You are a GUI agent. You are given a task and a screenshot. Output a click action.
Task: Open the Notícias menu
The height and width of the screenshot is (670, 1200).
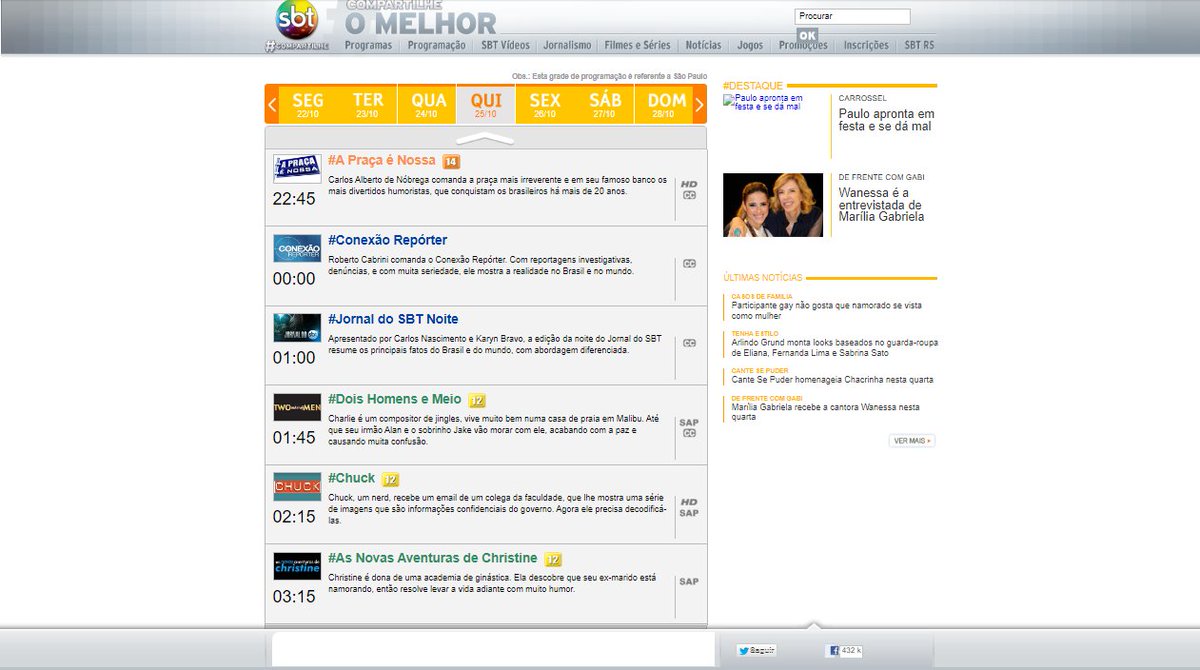(x=703, y=45)
